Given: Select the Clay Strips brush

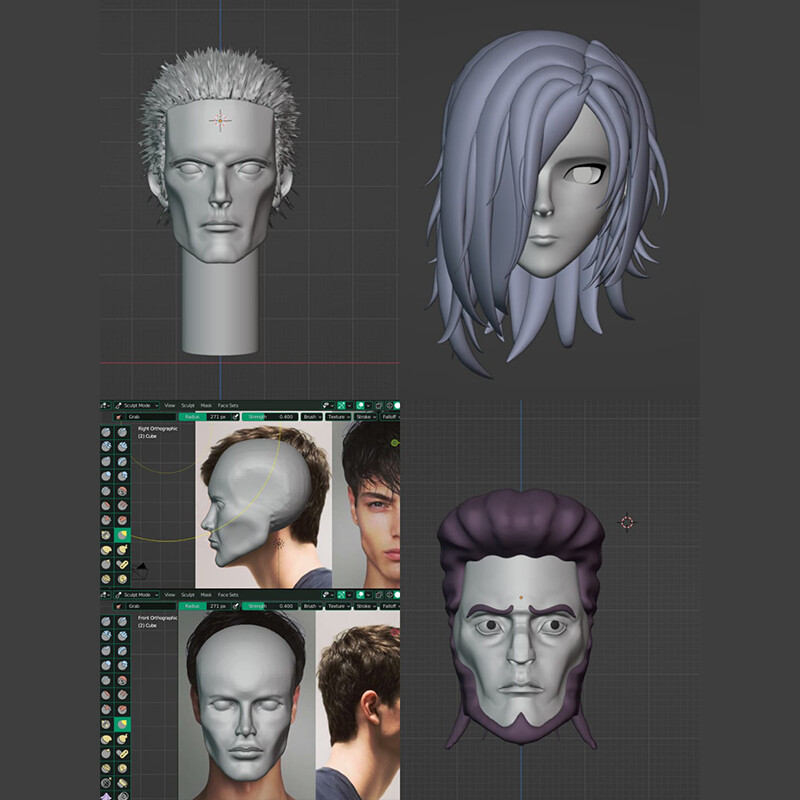Looking at the screenshot, I should point(121,446).
